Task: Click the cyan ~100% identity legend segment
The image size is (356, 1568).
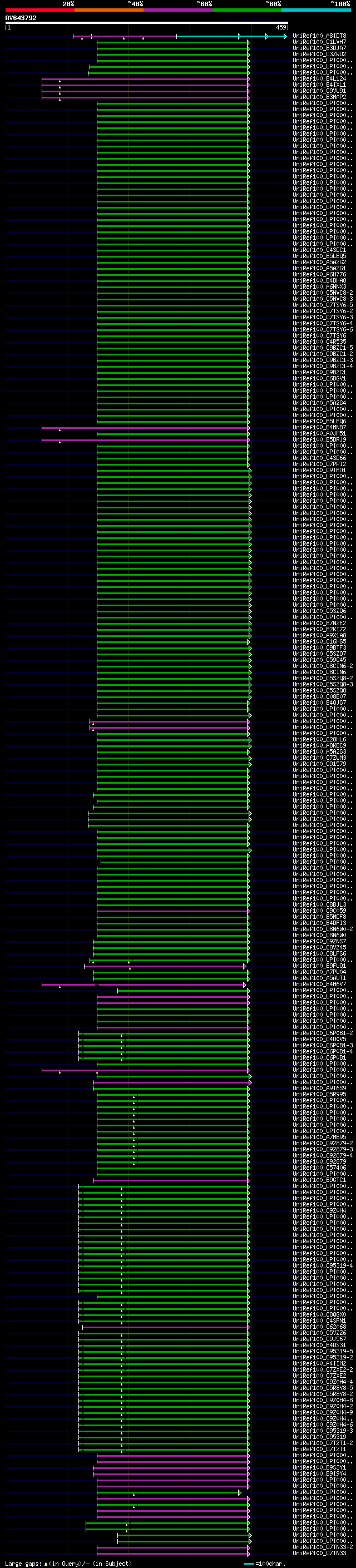Action: pos(316,10)
